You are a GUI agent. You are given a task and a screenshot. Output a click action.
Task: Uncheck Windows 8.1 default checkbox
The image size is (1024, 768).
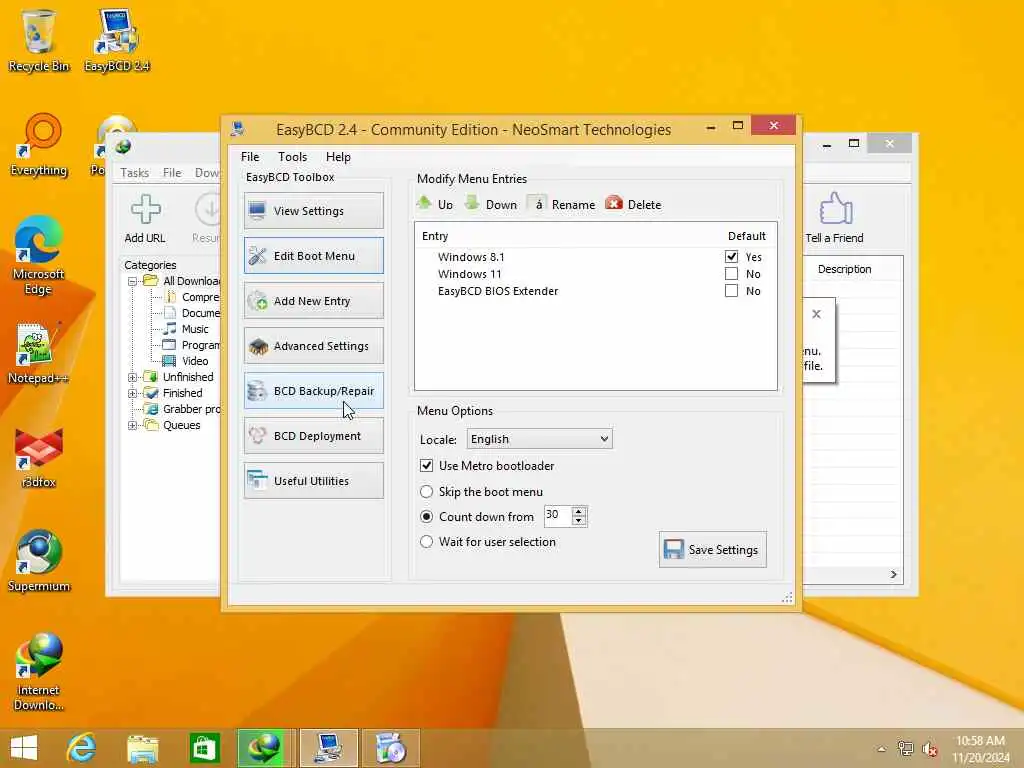tap(731, 257)
